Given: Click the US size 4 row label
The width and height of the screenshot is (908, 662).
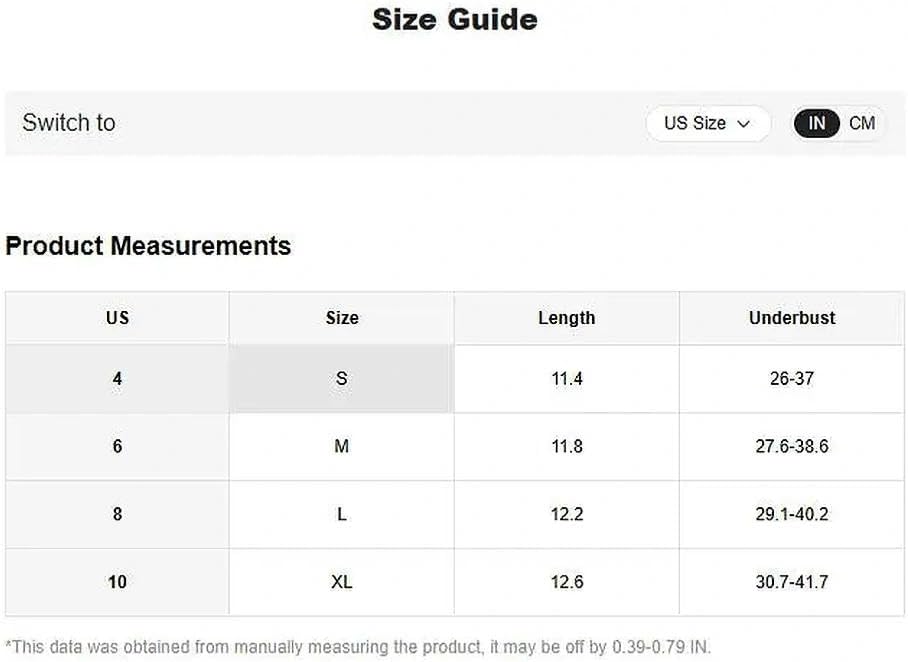Looking at the screenshot, I should [x=118, y=379].
